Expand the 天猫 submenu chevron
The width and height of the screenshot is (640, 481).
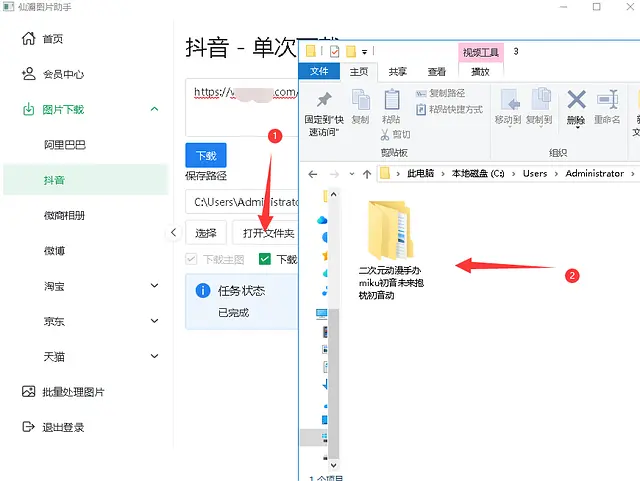click(155, 356)
